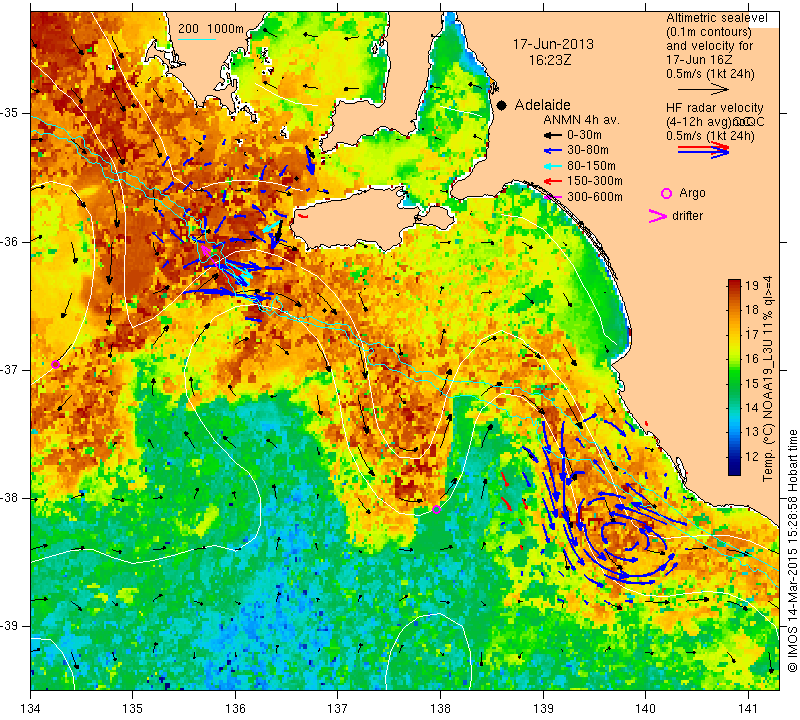Click the red-blue HF radar scale arrow
Screen dimensions: 800x720
point(703,150)
